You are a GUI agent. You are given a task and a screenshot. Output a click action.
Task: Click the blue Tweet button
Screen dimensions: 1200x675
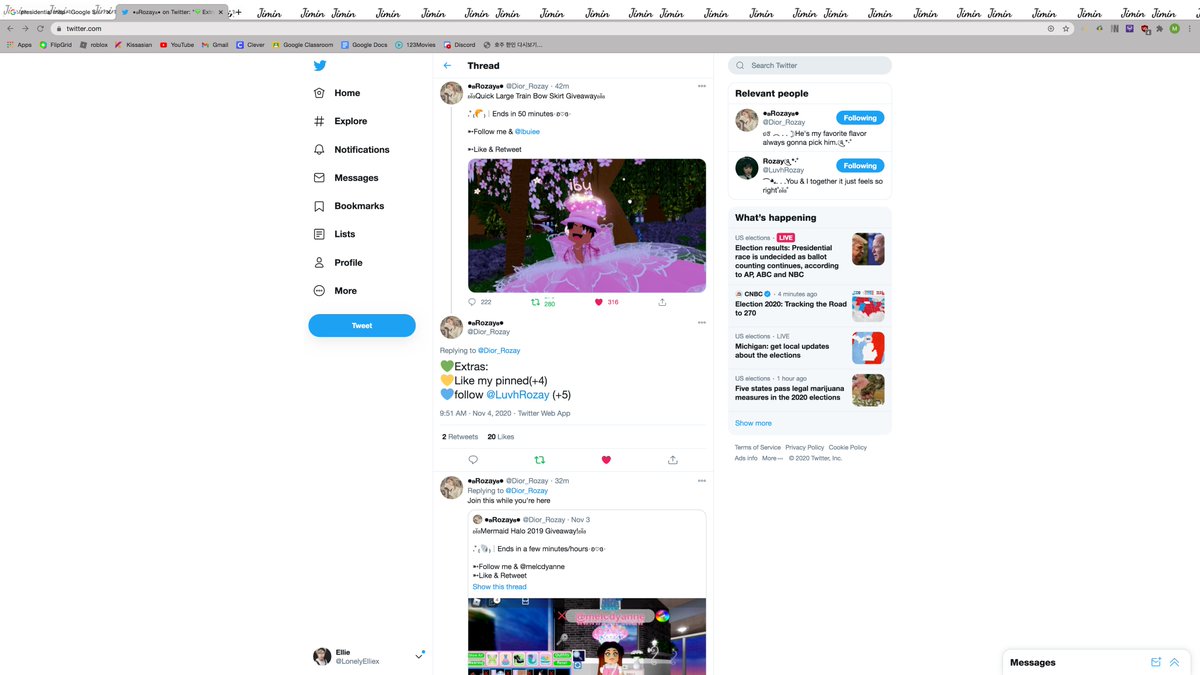coord(362,326)
